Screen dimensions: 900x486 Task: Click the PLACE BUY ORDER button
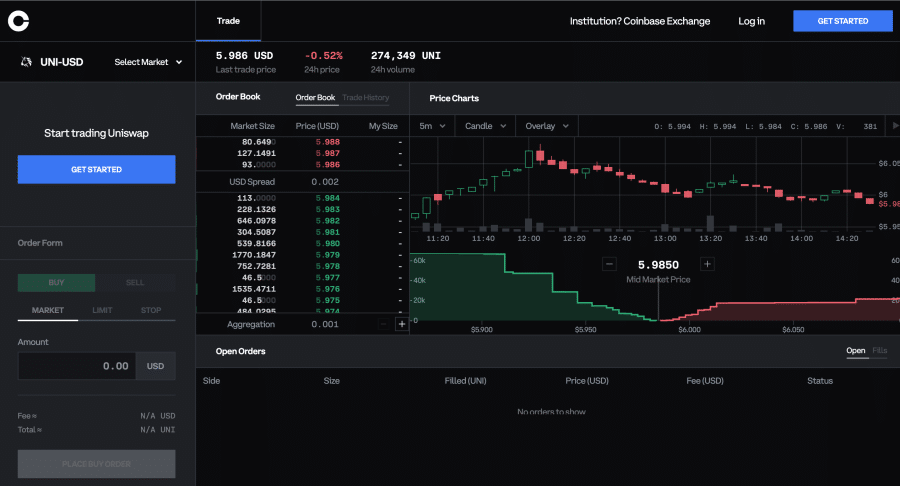[x=96, y=464]
